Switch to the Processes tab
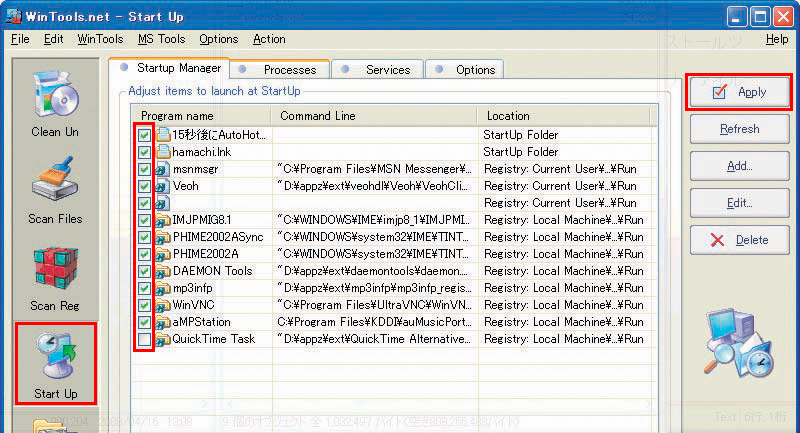This screenshot has width=800, height=433. coord(280,70)
